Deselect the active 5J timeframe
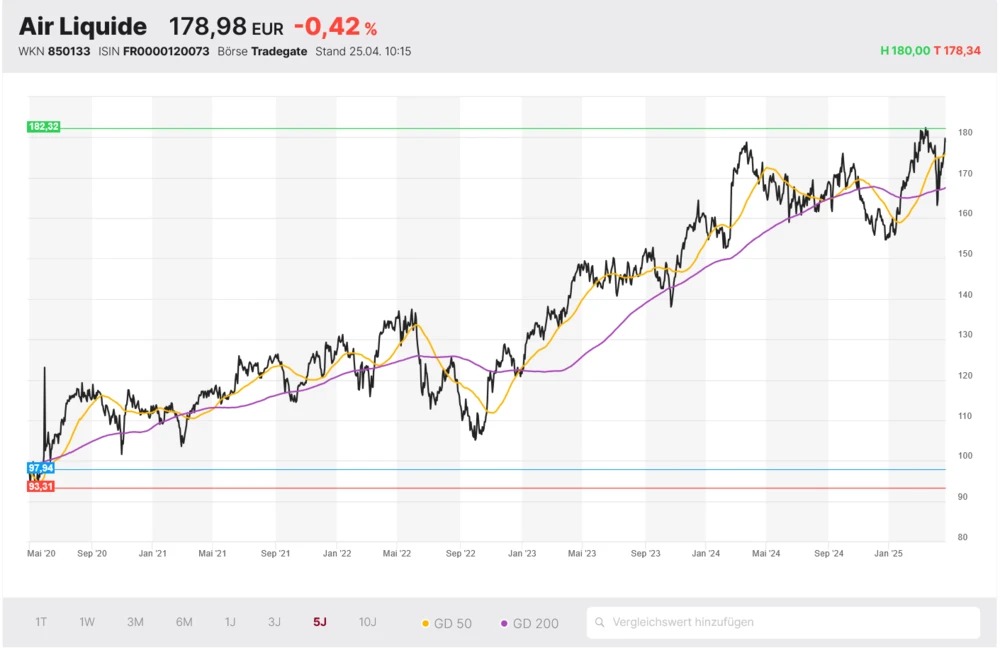 pyautogui.click(x=320, y=622)
